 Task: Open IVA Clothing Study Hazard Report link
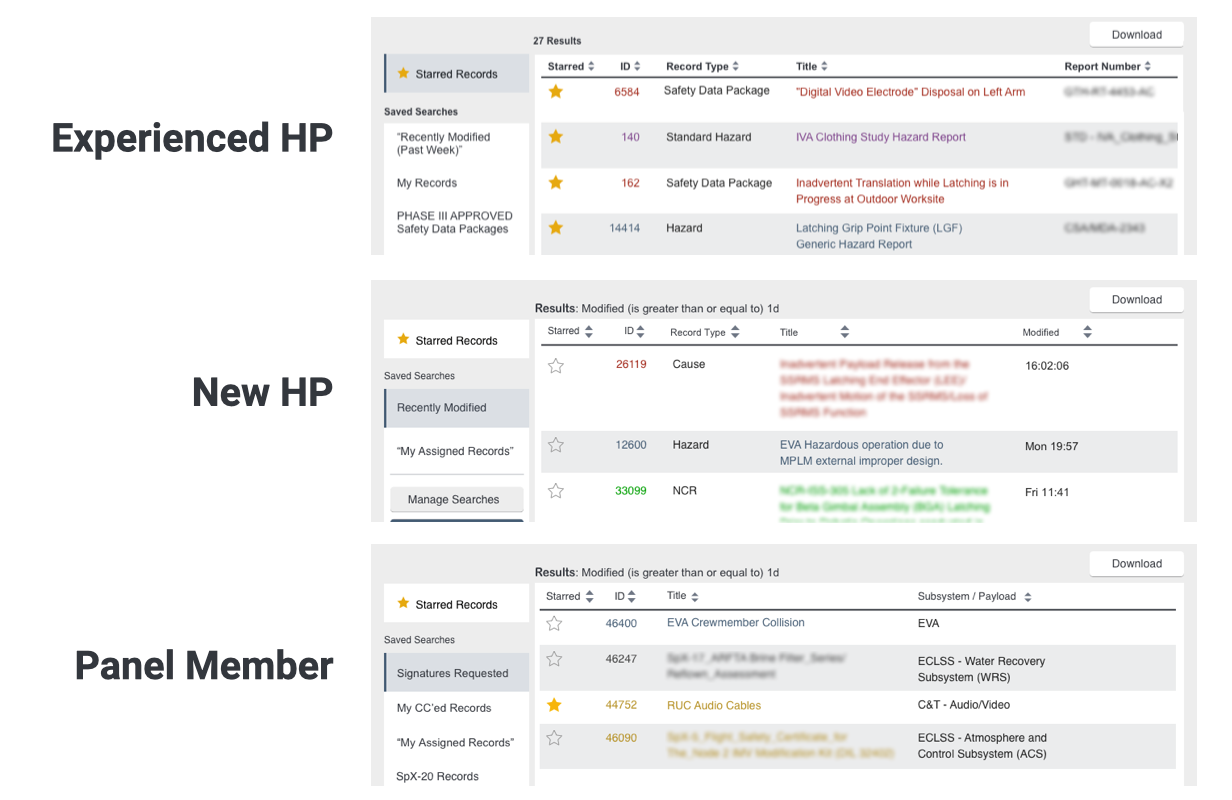coord(880,137)
